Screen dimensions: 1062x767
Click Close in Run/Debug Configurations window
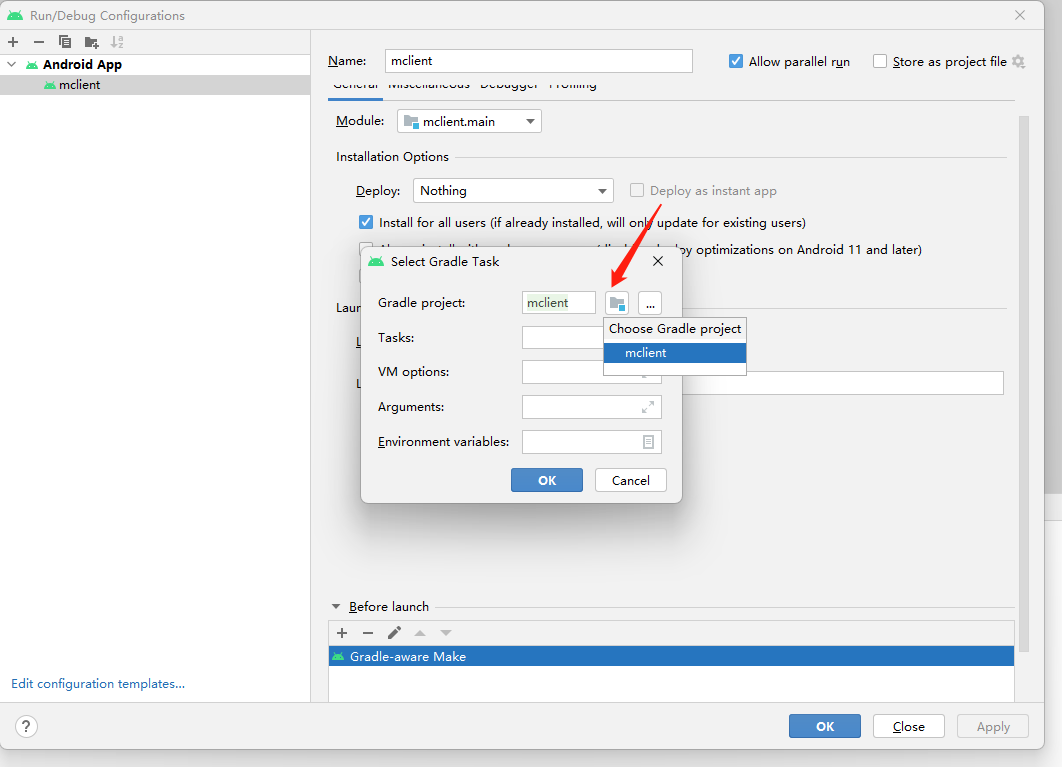(x=908, y=726)
